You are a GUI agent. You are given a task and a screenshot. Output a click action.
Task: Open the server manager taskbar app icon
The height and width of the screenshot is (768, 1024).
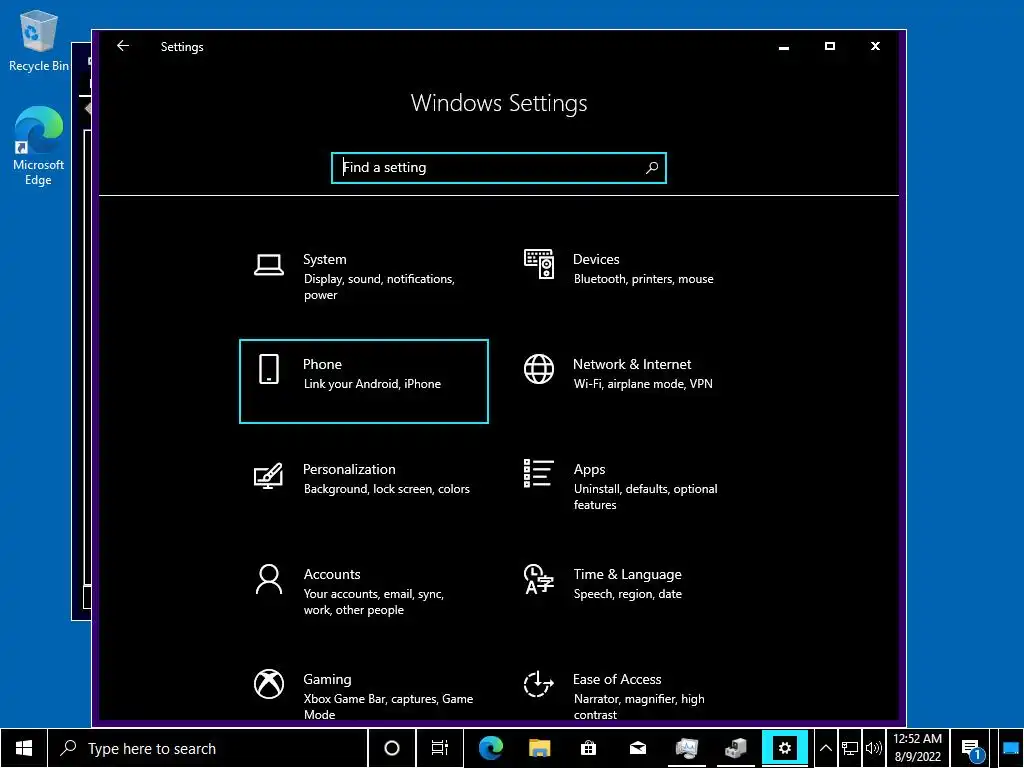coord(686,748)
